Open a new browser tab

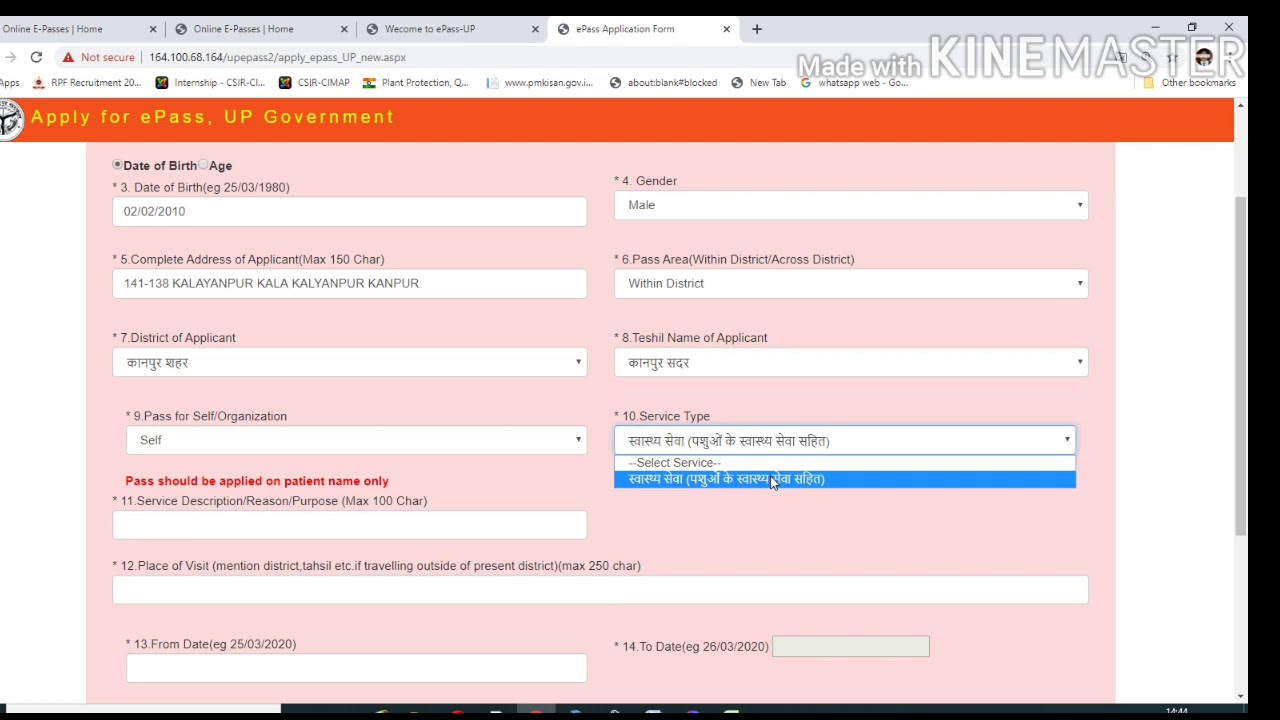click(x=757, y=29)
